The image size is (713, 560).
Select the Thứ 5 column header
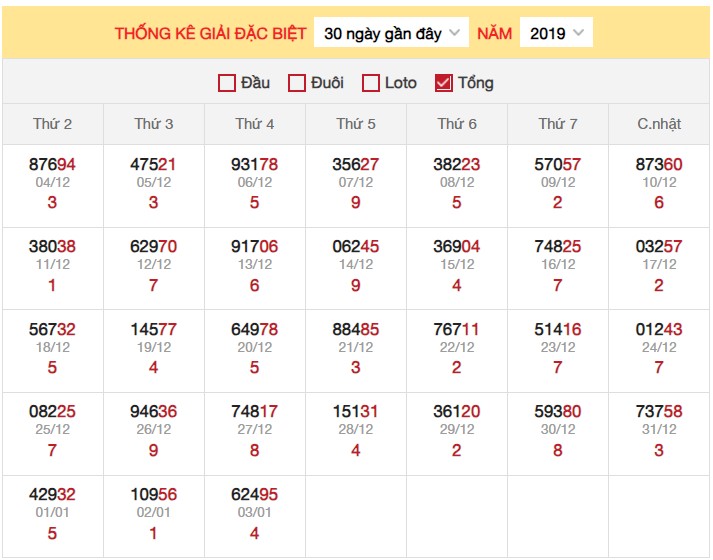[356, 124]
